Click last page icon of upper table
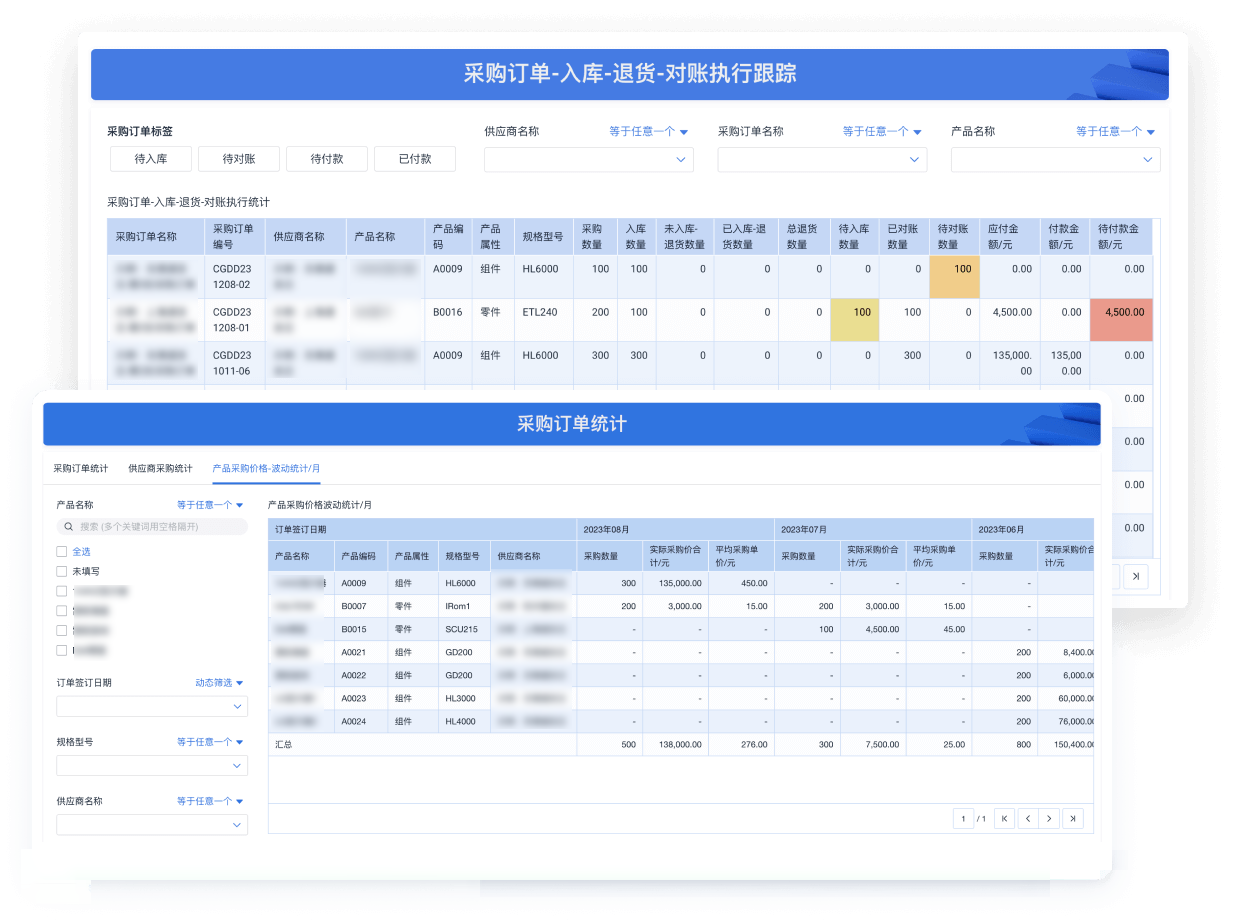Viewport: 1236px width, 920px height. pos(1135,576)
